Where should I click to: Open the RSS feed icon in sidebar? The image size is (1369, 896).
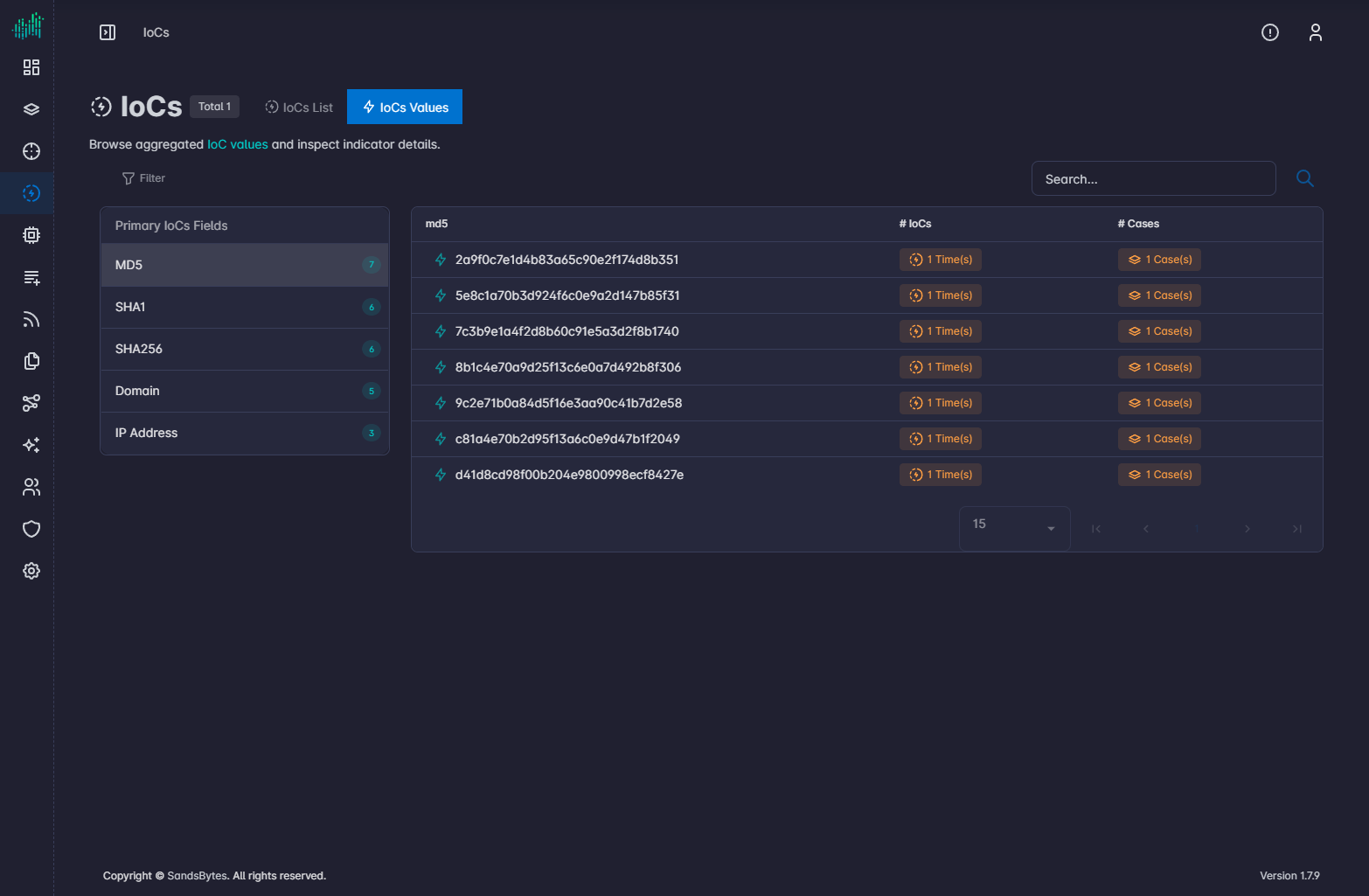(x=31, y=319)
